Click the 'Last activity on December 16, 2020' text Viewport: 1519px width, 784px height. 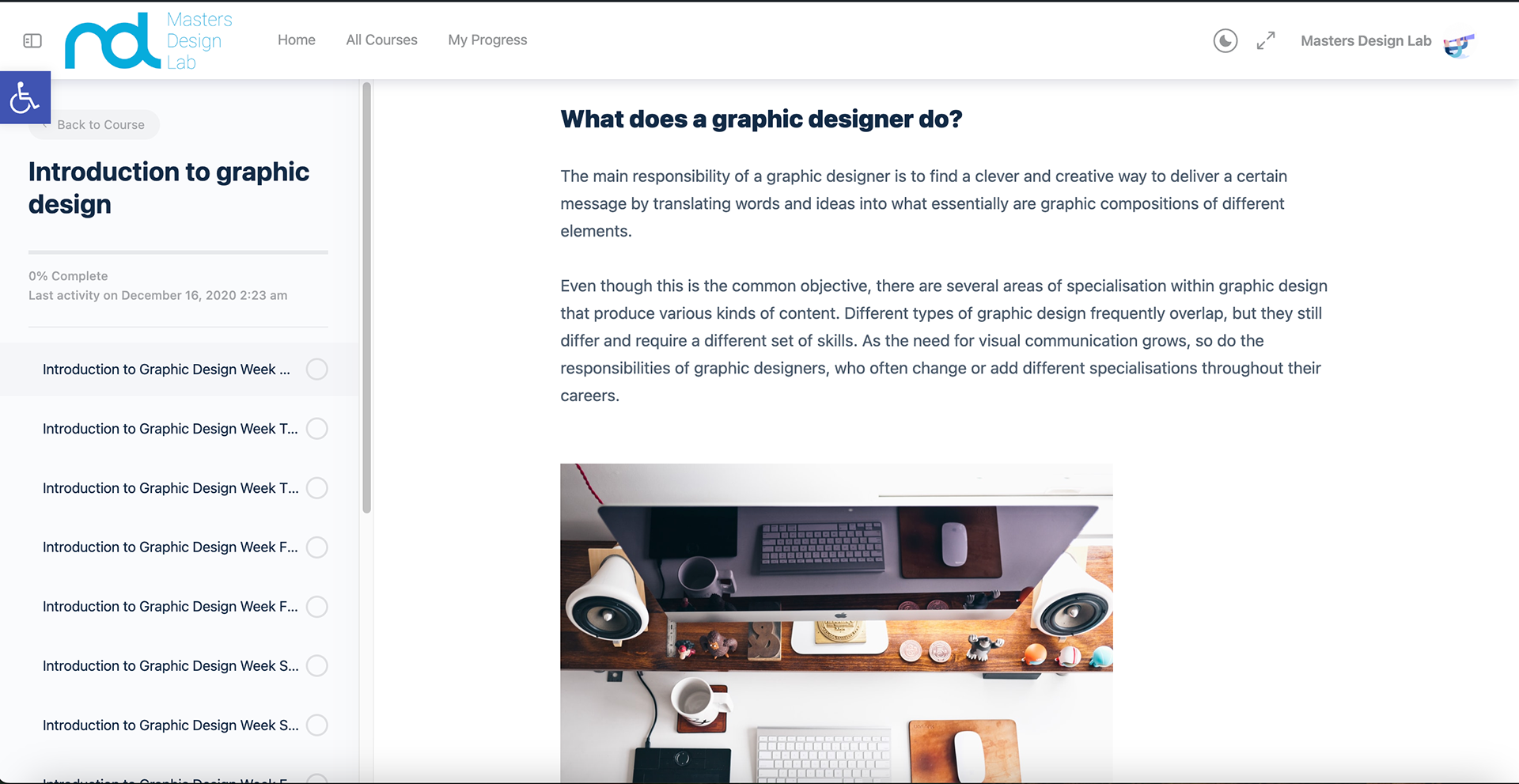click(157, 295)
